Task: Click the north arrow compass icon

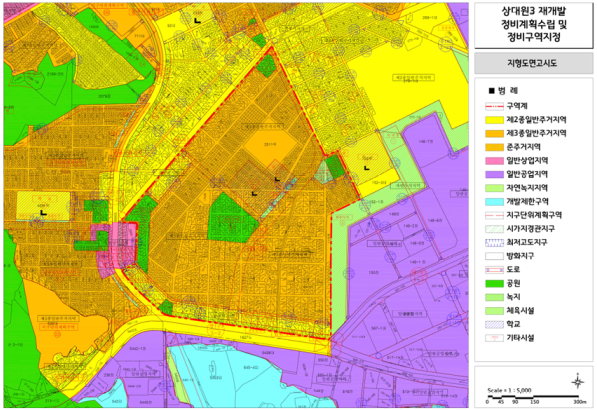Action: tap(578, 381)
